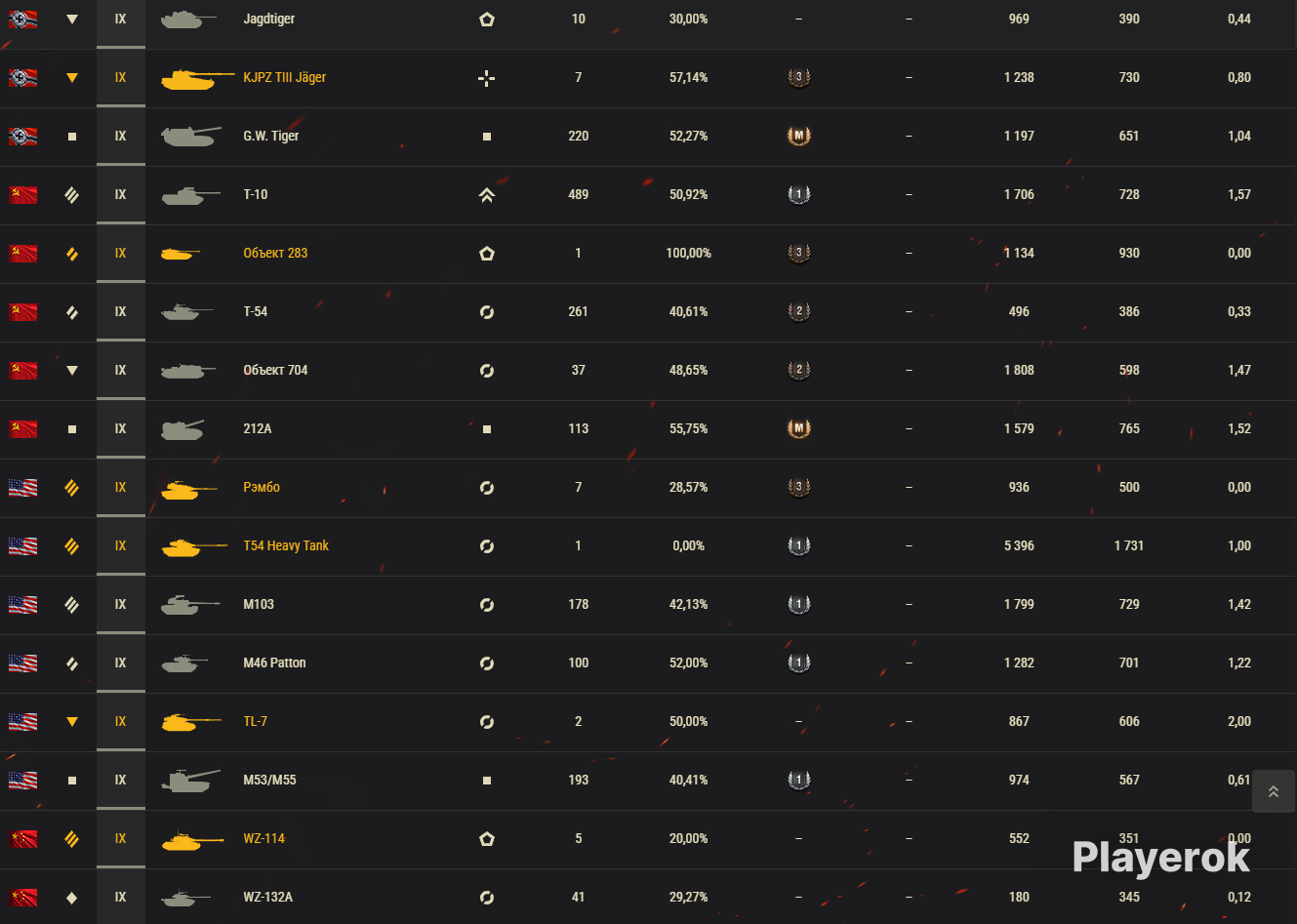Click the crosshair role icon for KJPZ TIII Jäger
Viewport: 1297px width, 924px height.
pyautogui.click(x=487, y=78)
